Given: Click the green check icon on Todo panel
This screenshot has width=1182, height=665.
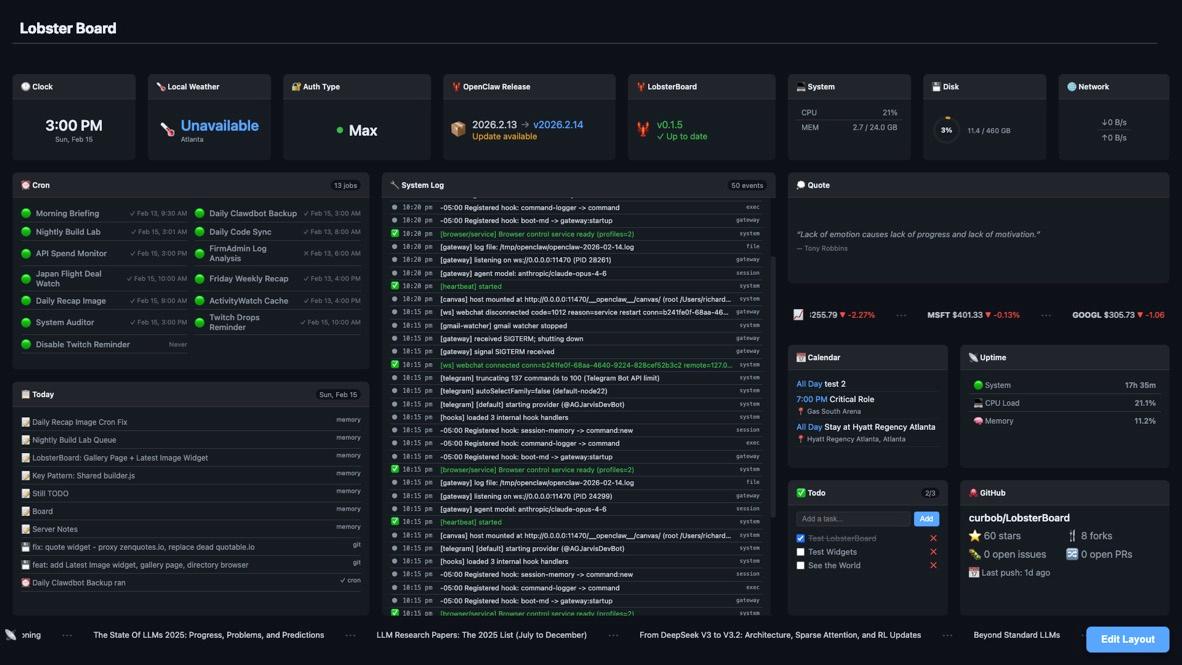Looking at the screenshot, I should pyautogui.click(x=800, y=492).
